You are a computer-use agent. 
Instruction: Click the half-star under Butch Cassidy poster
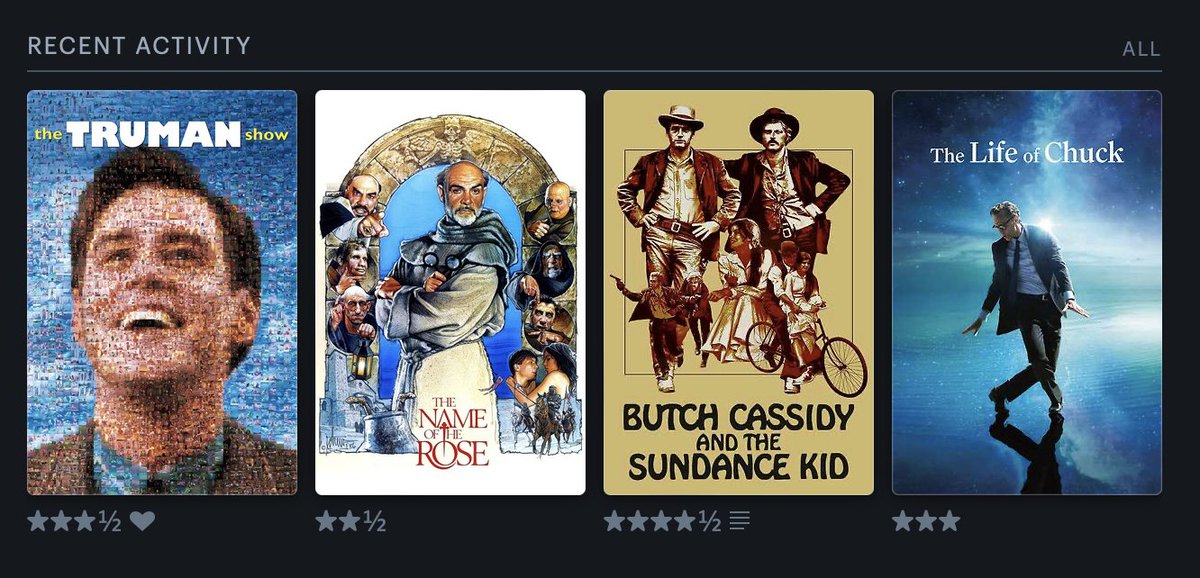coord(709,521)
